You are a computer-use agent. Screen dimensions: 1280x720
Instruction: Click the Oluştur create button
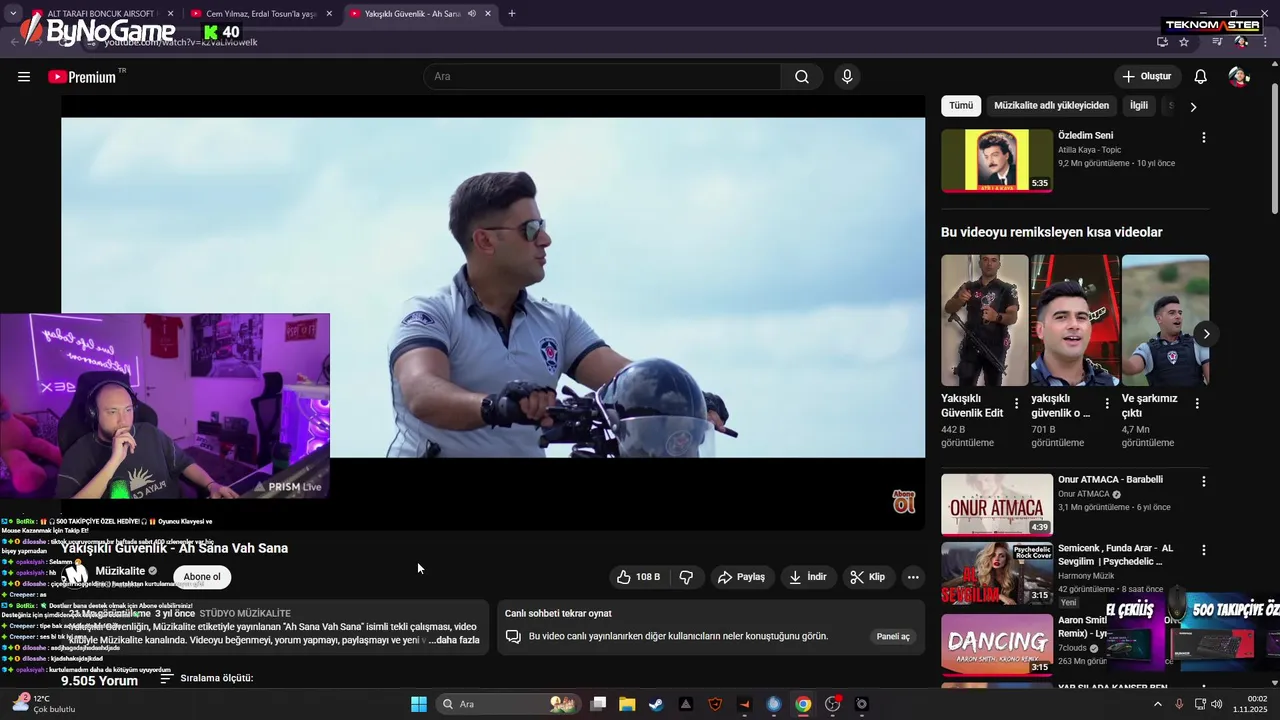pyautogui.click(x=1147, y=77)
